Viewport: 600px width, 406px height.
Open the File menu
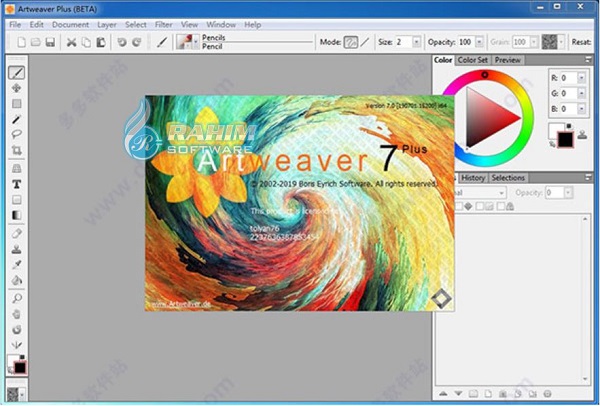15,25
